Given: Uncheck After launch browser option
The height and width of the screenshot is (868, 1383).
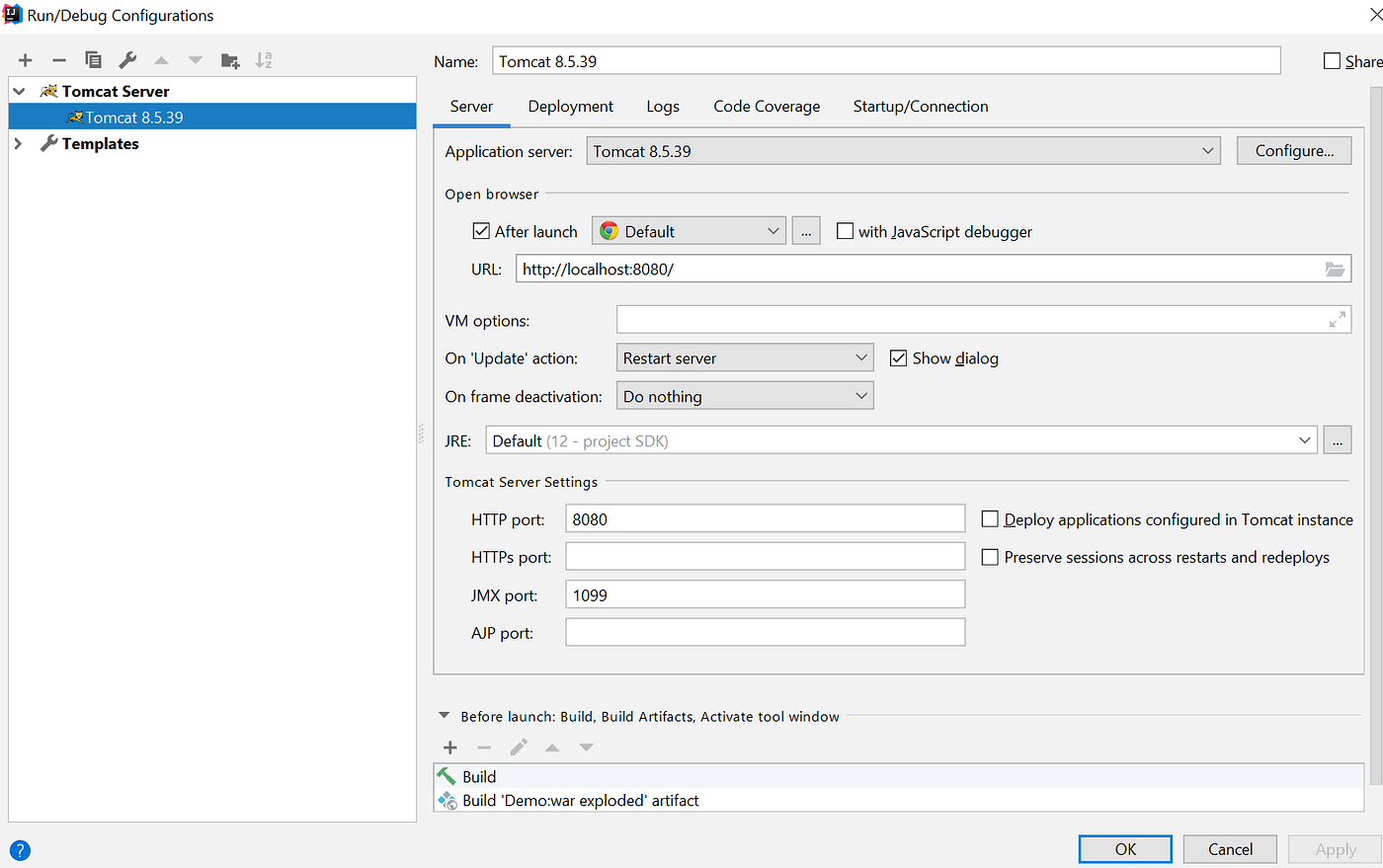Looking at the screenshot, I should coord(481,231).
